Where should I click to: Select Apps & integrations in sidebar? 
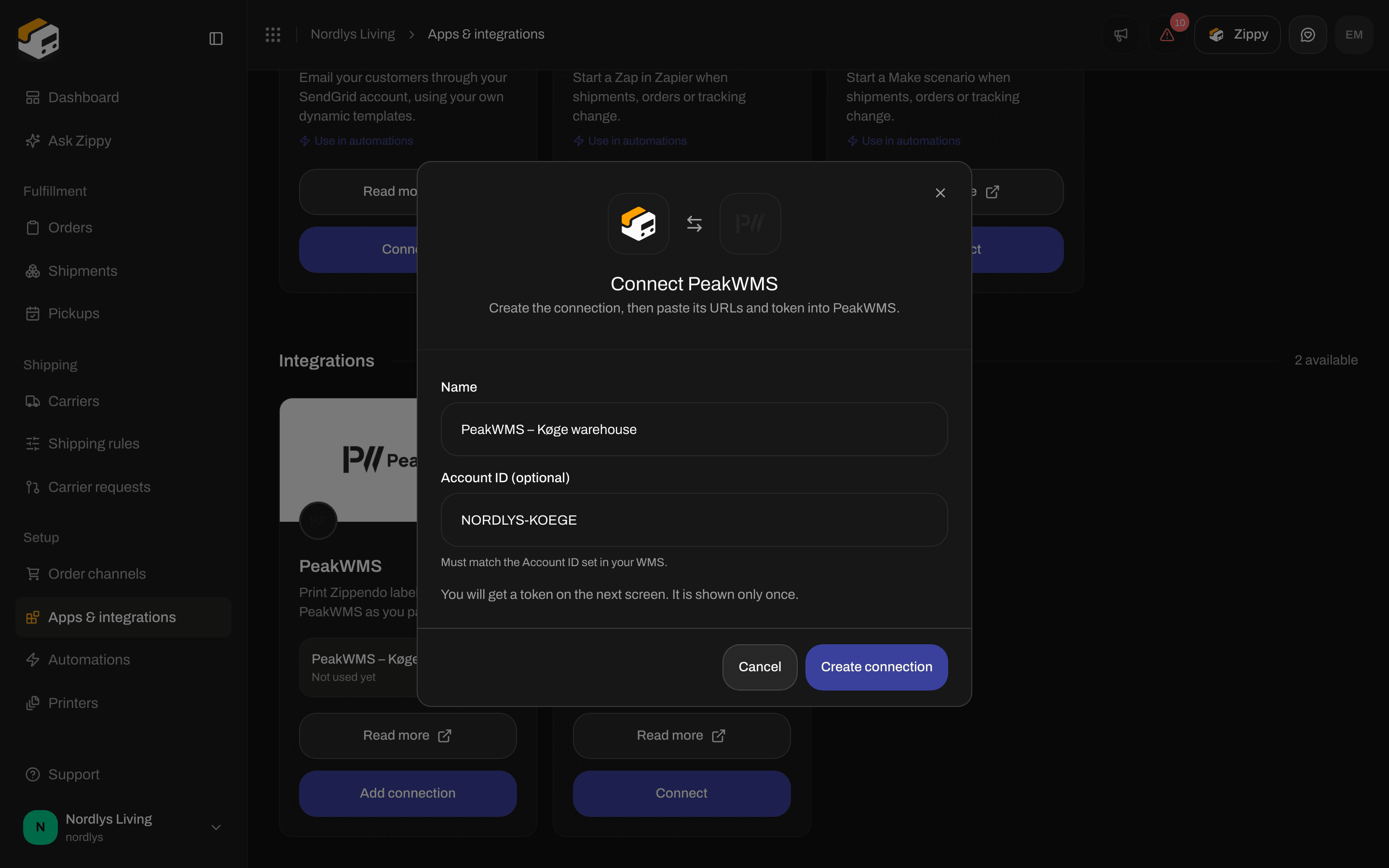pyautogui.click(x=123, y=617)
